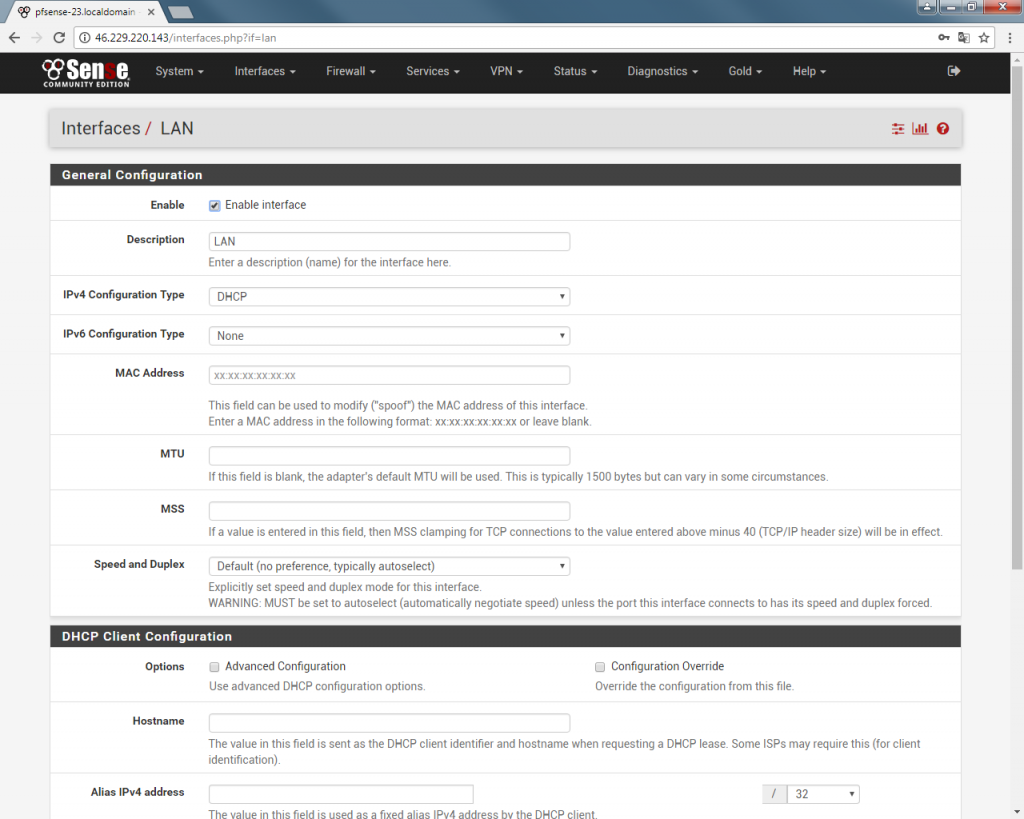Click the MSS input field

[389, 511]
